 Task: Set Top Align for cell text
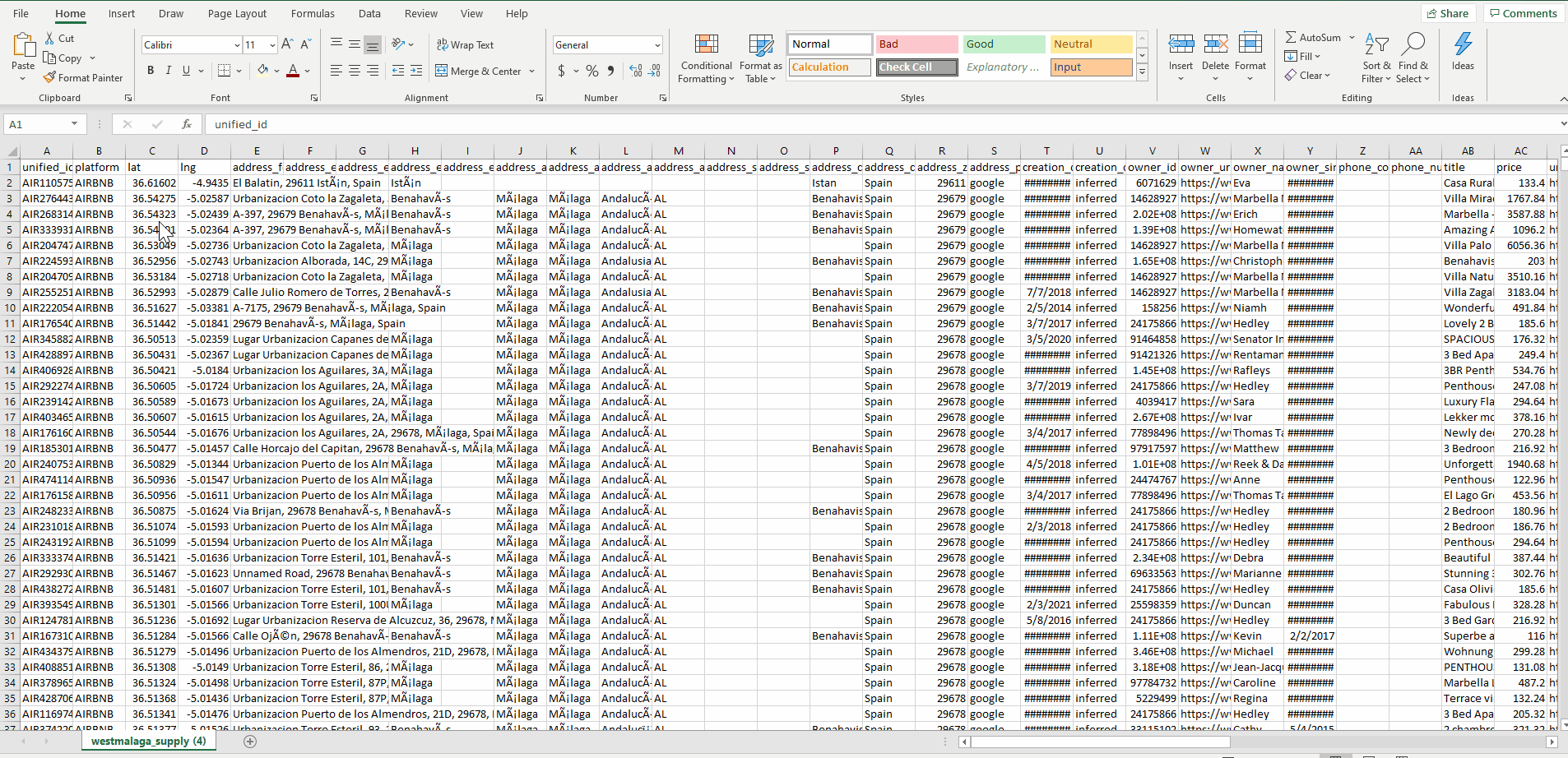coord(336,44)
